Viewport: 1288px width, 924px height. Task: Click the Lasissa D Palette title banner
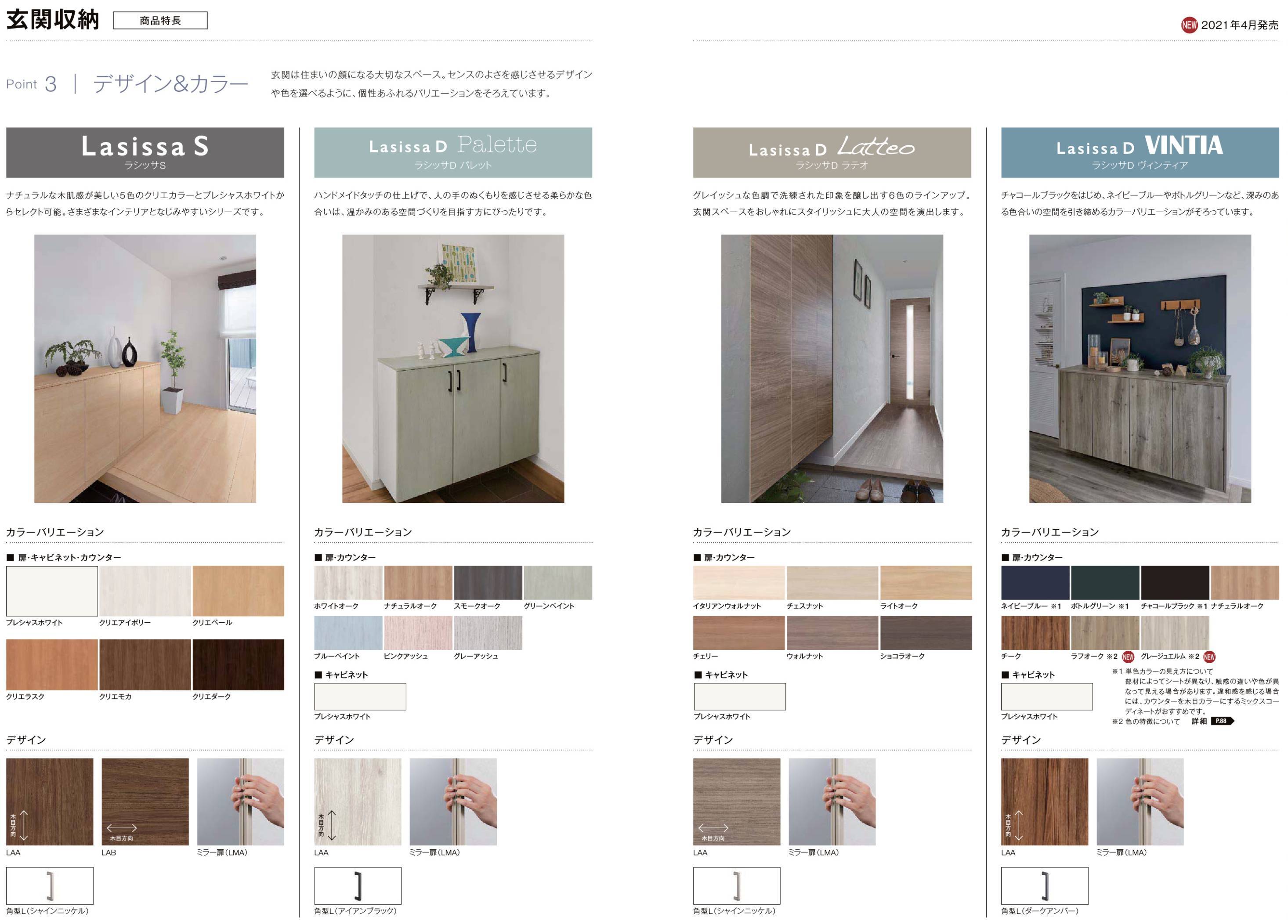pos(453,152)
